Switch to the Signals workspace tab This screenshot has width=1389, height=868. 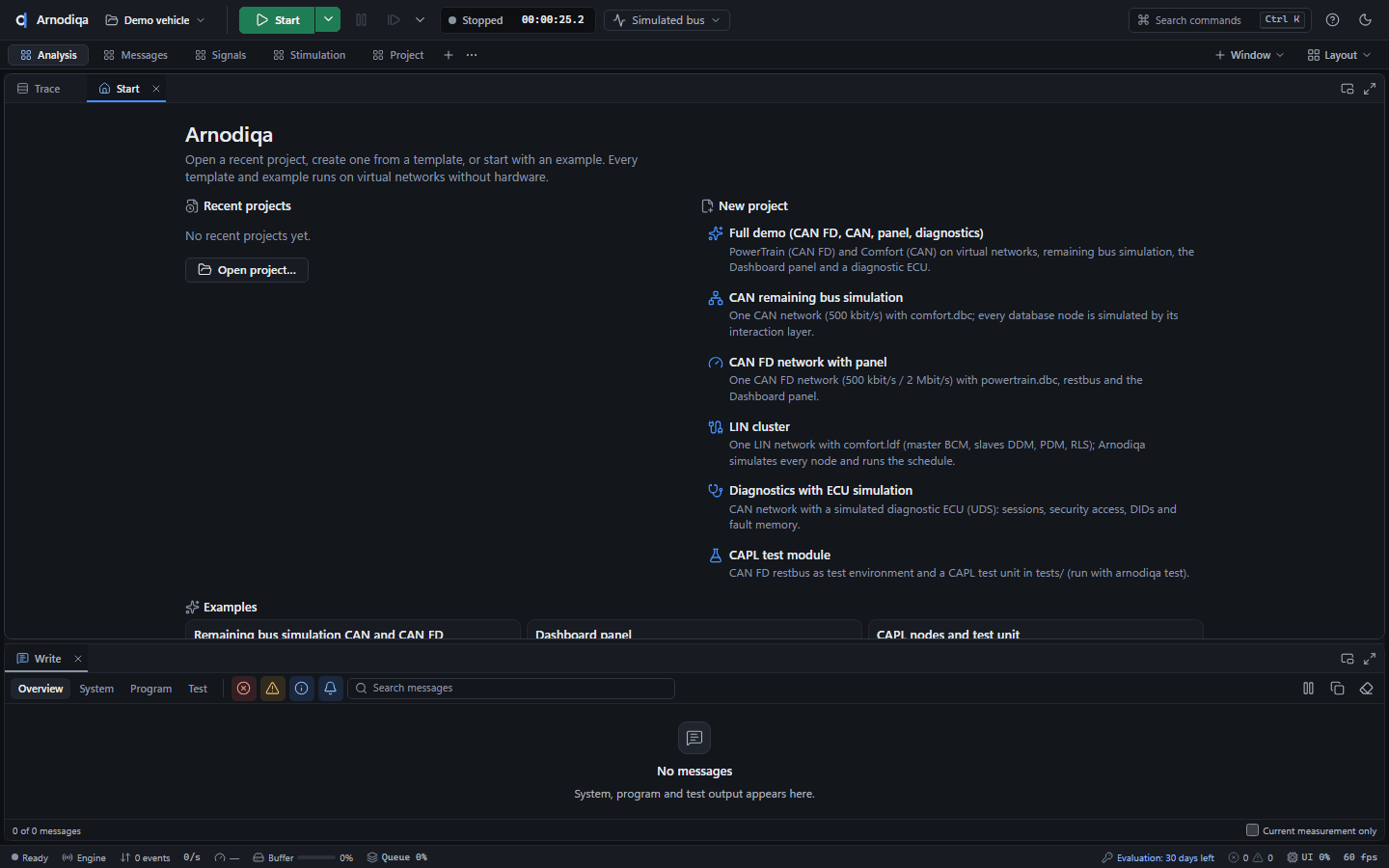220,55
